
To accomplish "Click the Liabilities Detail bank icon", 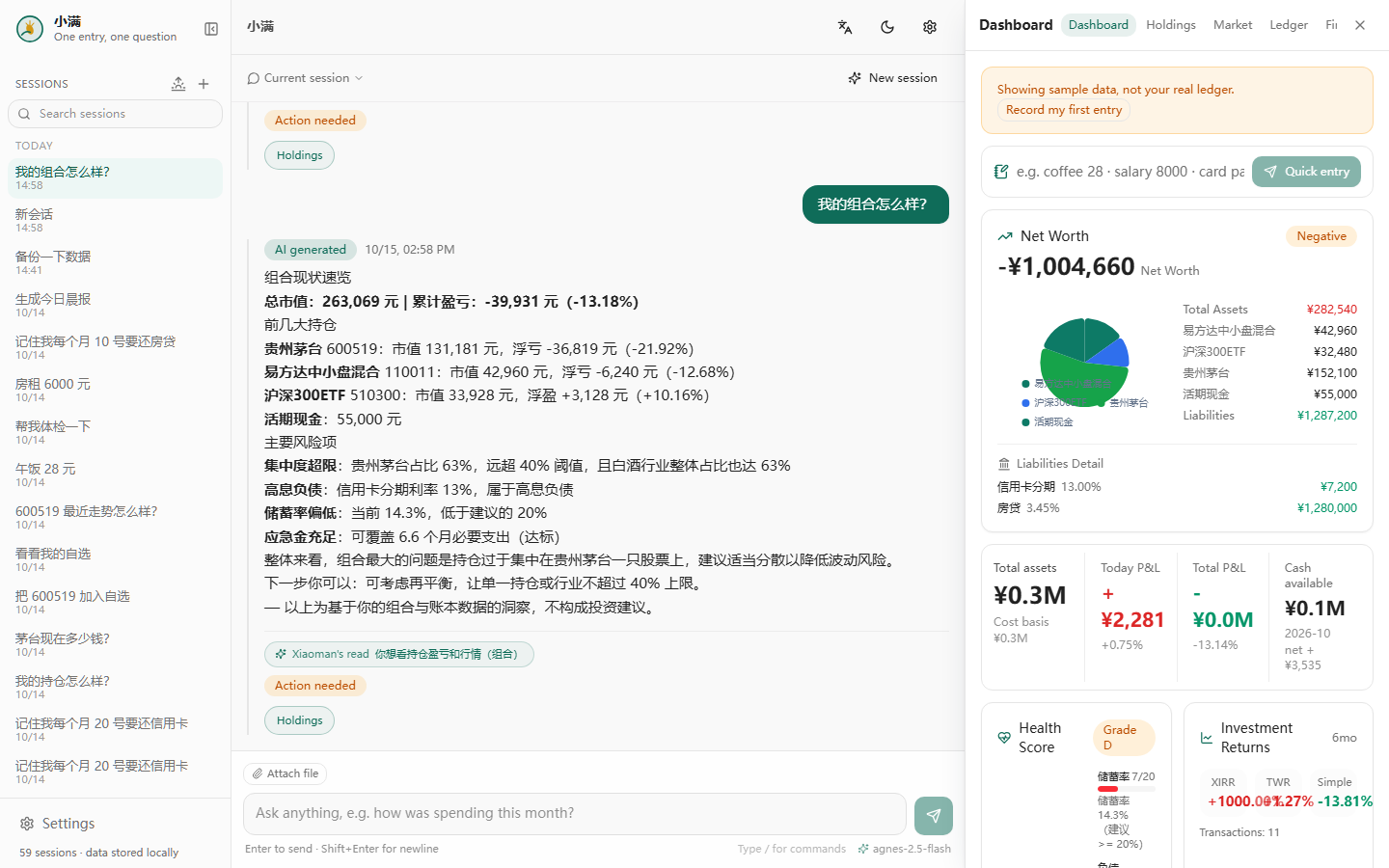I will tap(1004, 464).
